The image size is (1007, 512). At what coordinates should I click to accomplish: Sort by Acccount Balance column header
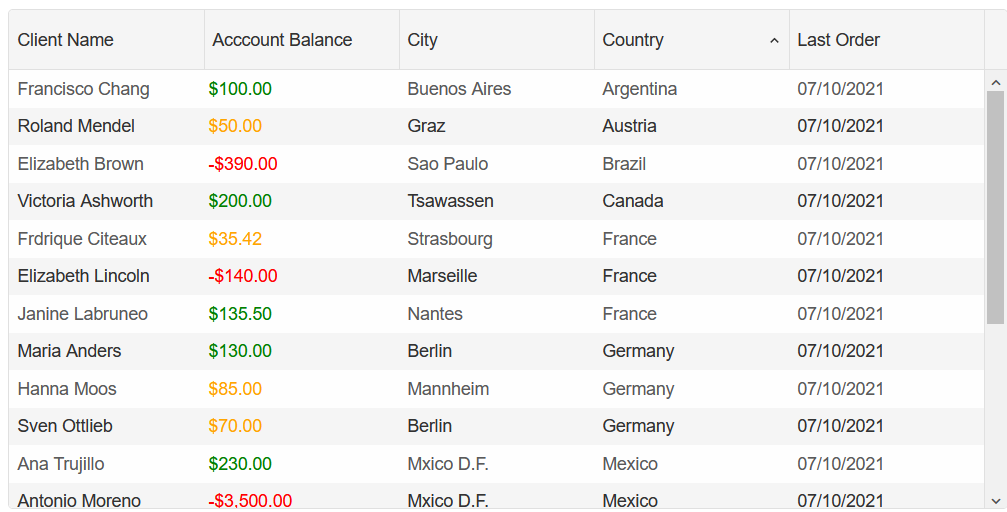(x=282, y=40)
